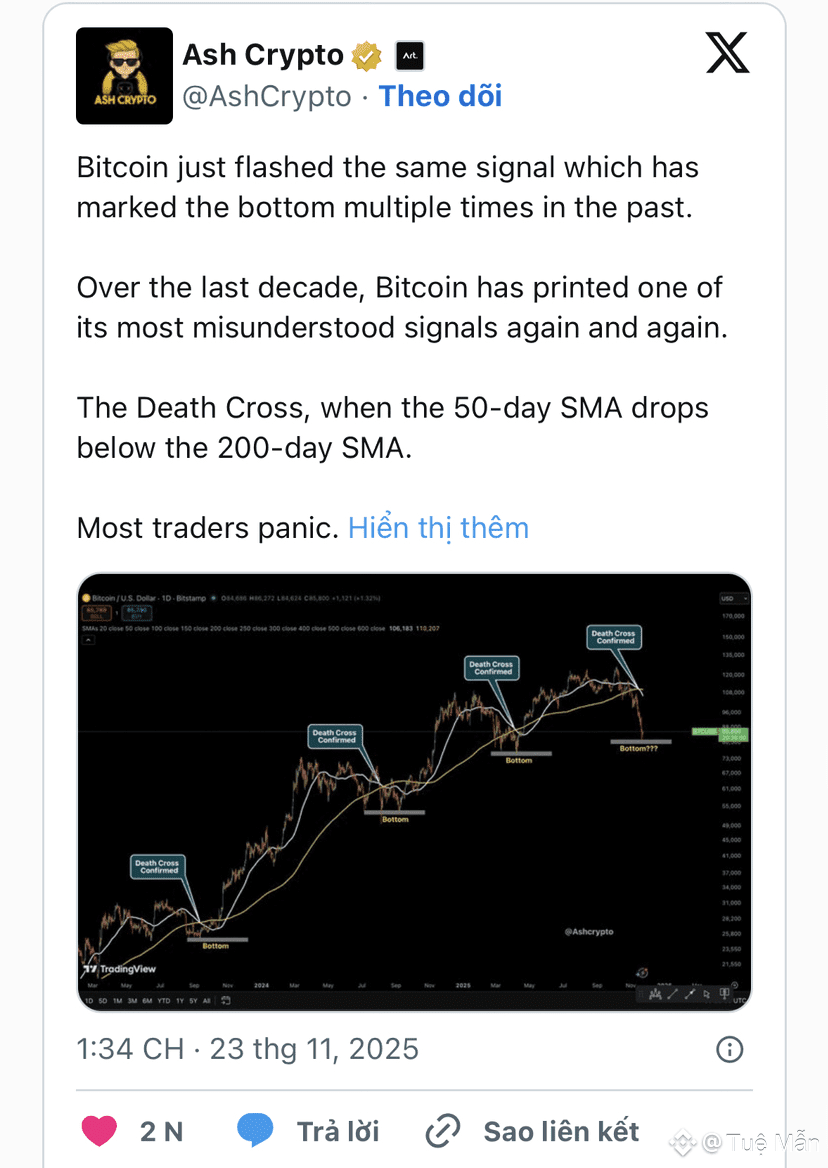Select the YTD timeframe tab

pos(164,1000)
